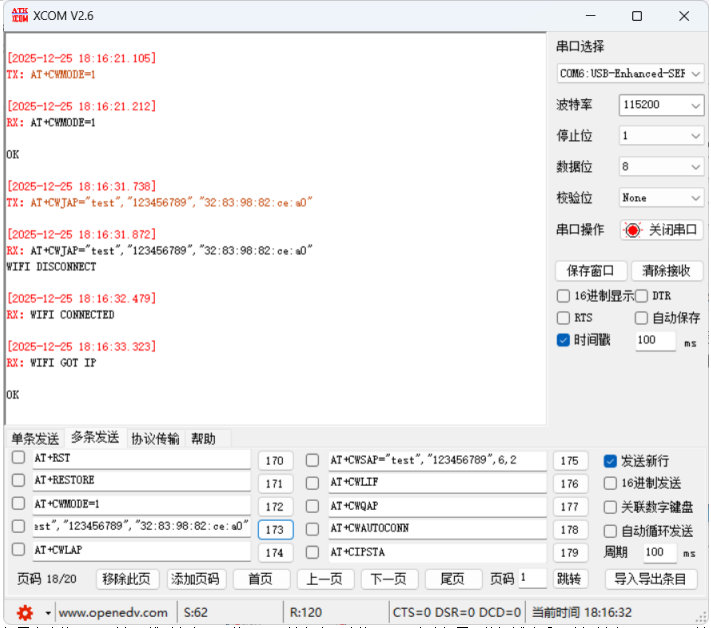This screenshot has width=711, height=628.
Task: Enable 16进制发送 checkbox
Action: (x=610, y=483)
